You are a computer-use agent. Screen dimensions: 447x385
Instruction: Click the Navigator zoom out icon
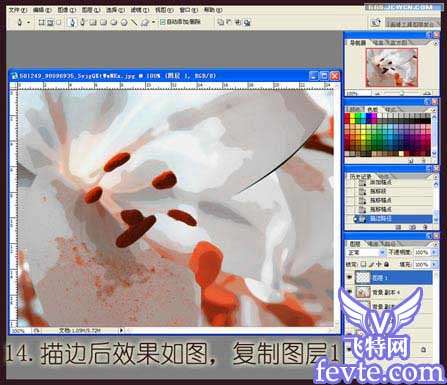(x=378, y=94)
